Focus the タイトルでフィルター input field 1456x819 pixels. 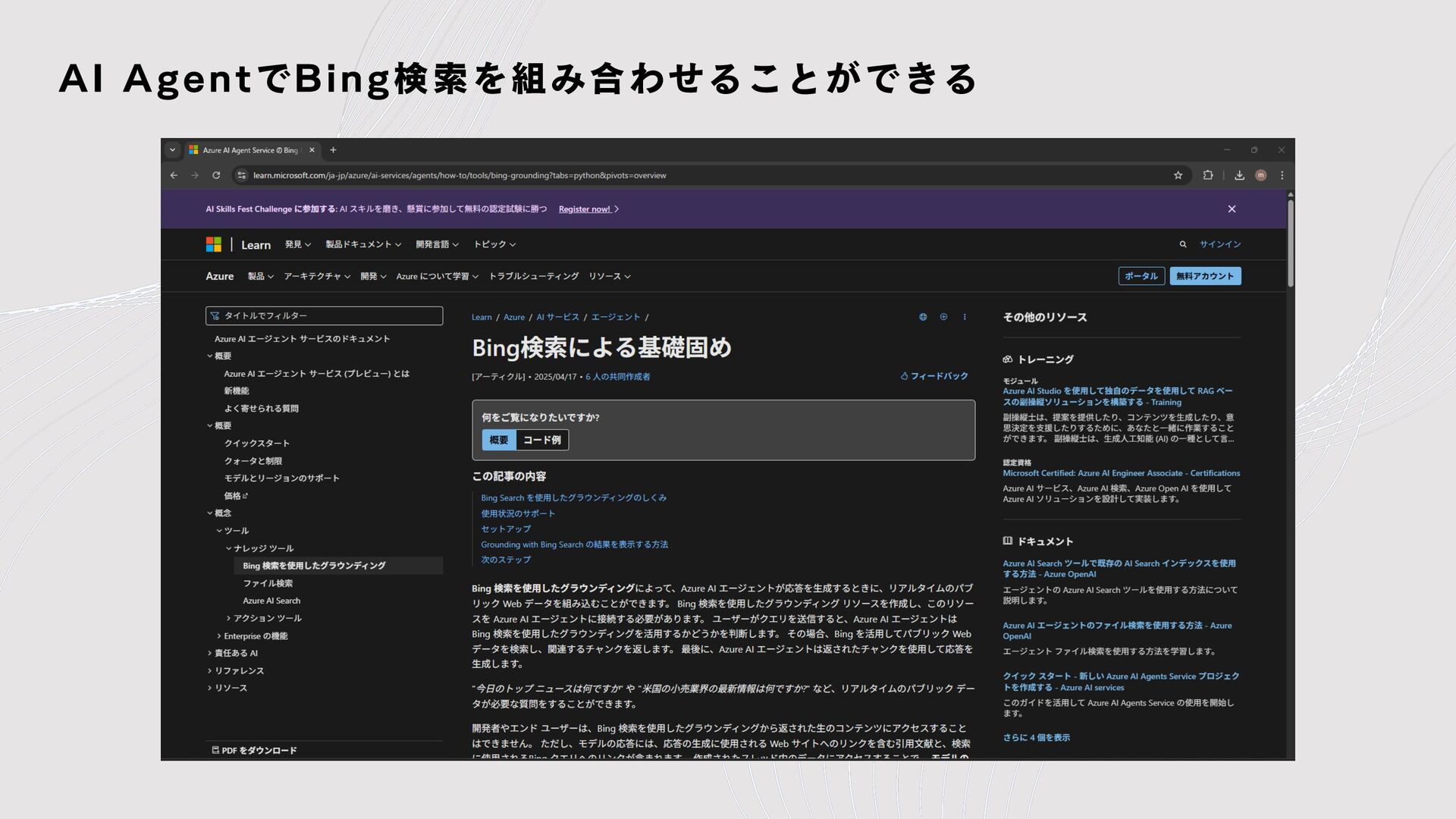pyautogui.click(x=325, y=315)
